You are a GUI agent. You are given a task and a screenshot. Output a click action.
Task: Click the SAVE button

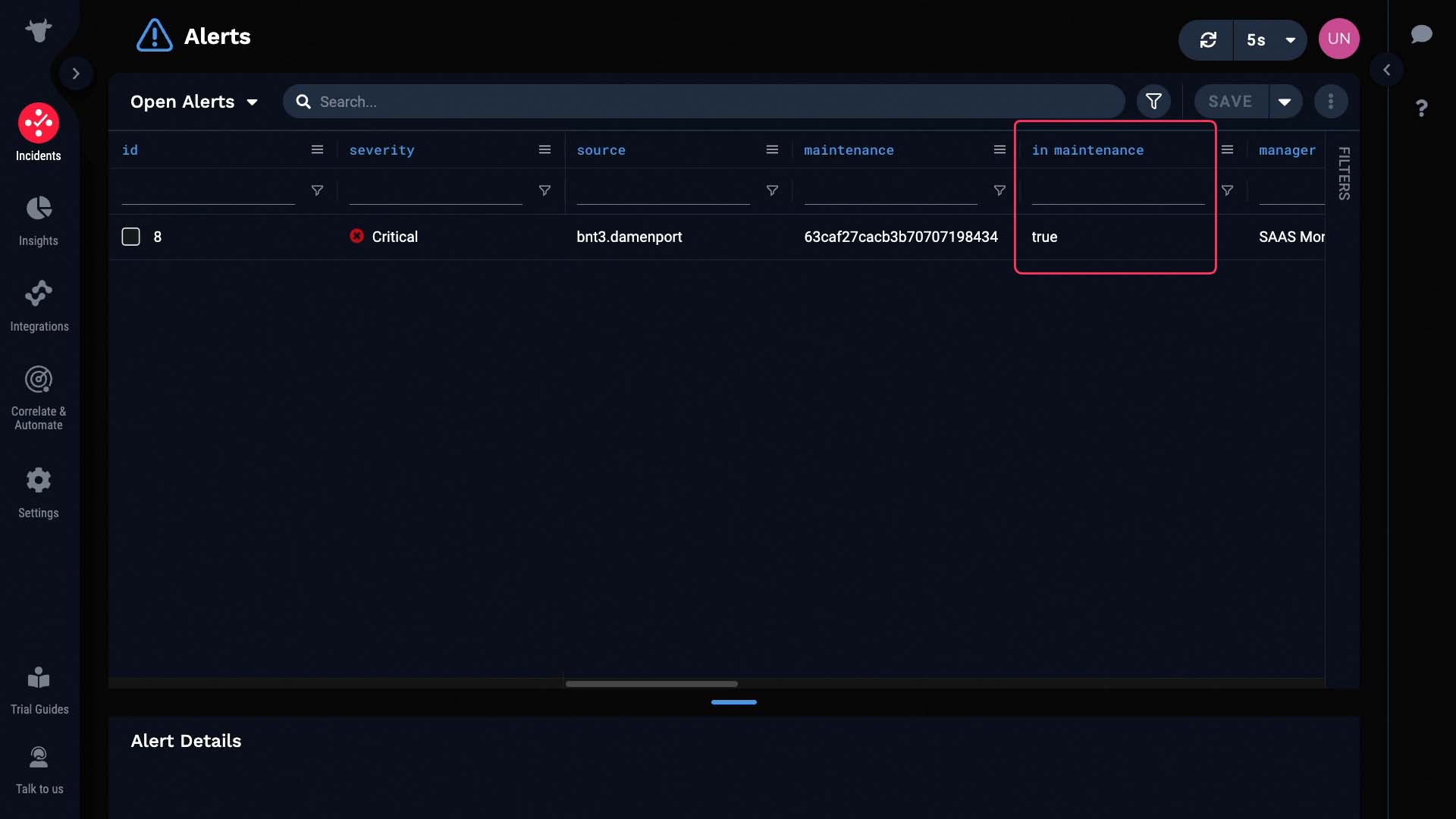[x=1230, y=102]
